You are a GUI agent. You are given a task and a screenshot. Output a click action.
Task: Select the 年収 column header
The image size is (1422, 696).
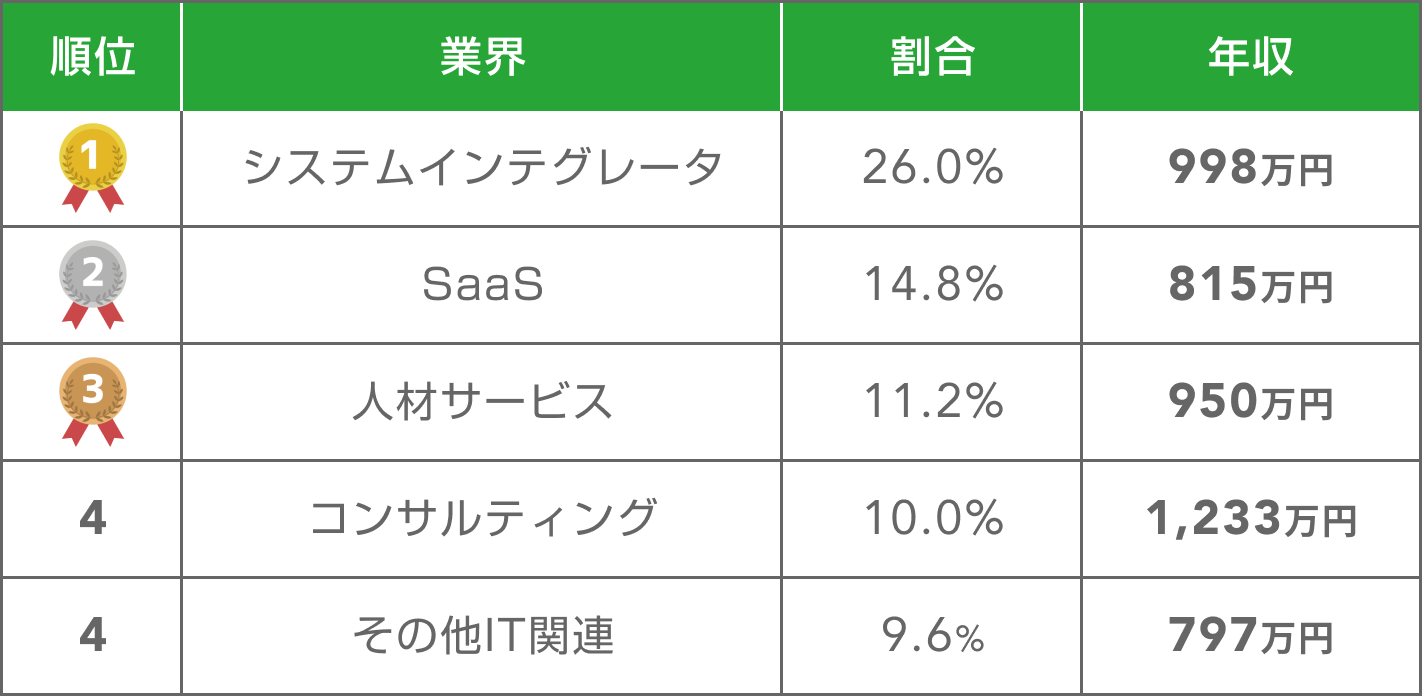pos(1250,57)
